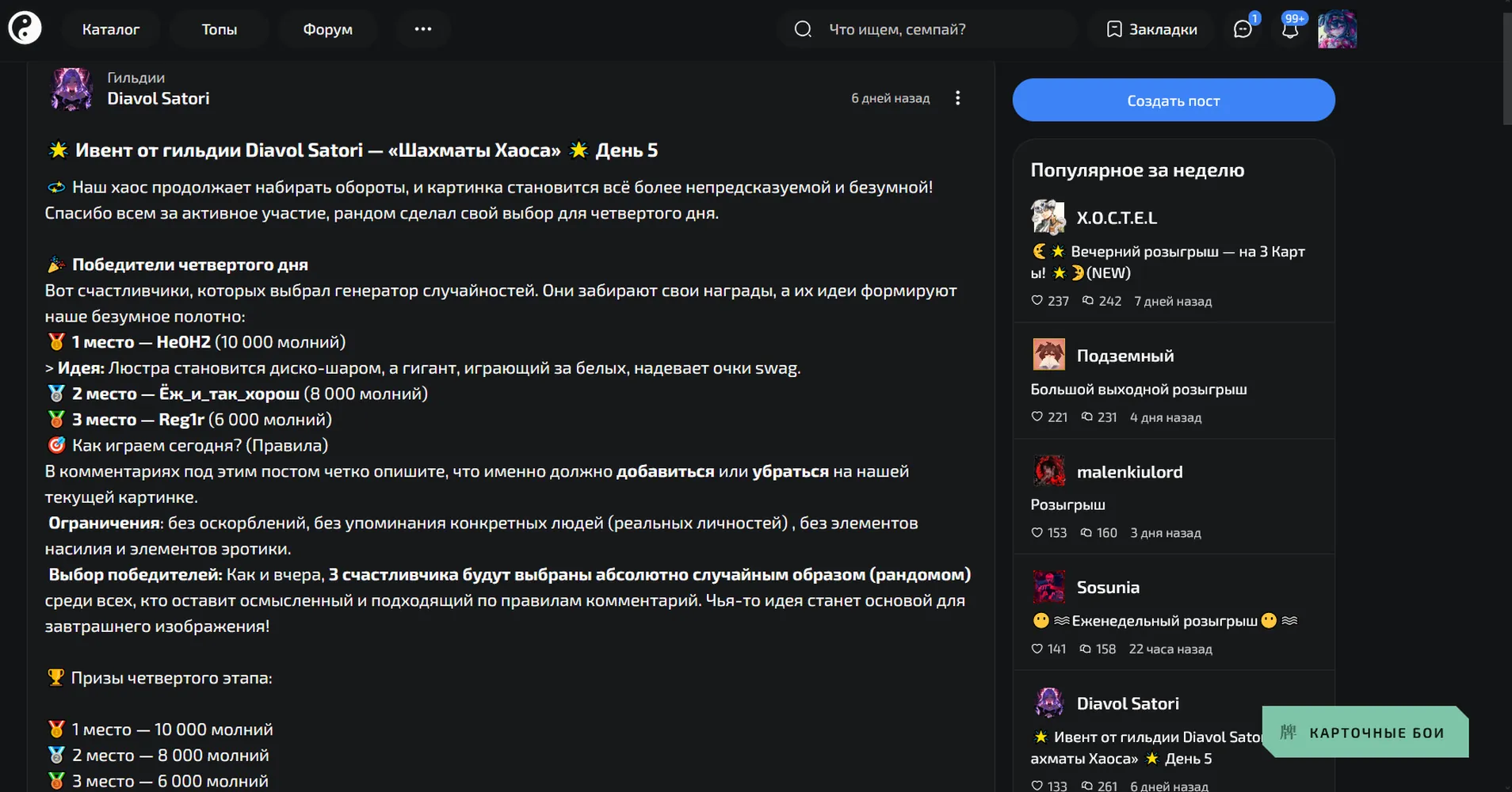Open Sosunia avatar image
Screen dimensions: 1512x792
click(x=1048, y=587)
